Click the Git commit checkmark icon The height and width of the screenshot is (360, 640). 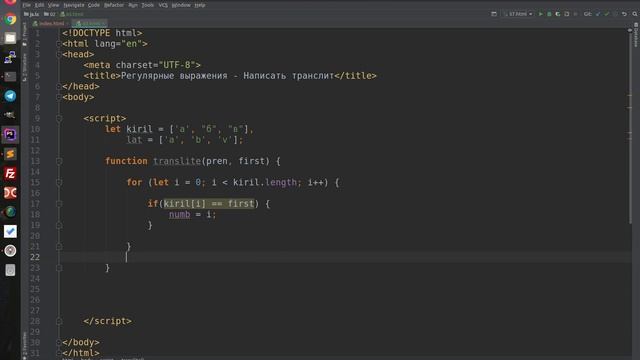607,14
